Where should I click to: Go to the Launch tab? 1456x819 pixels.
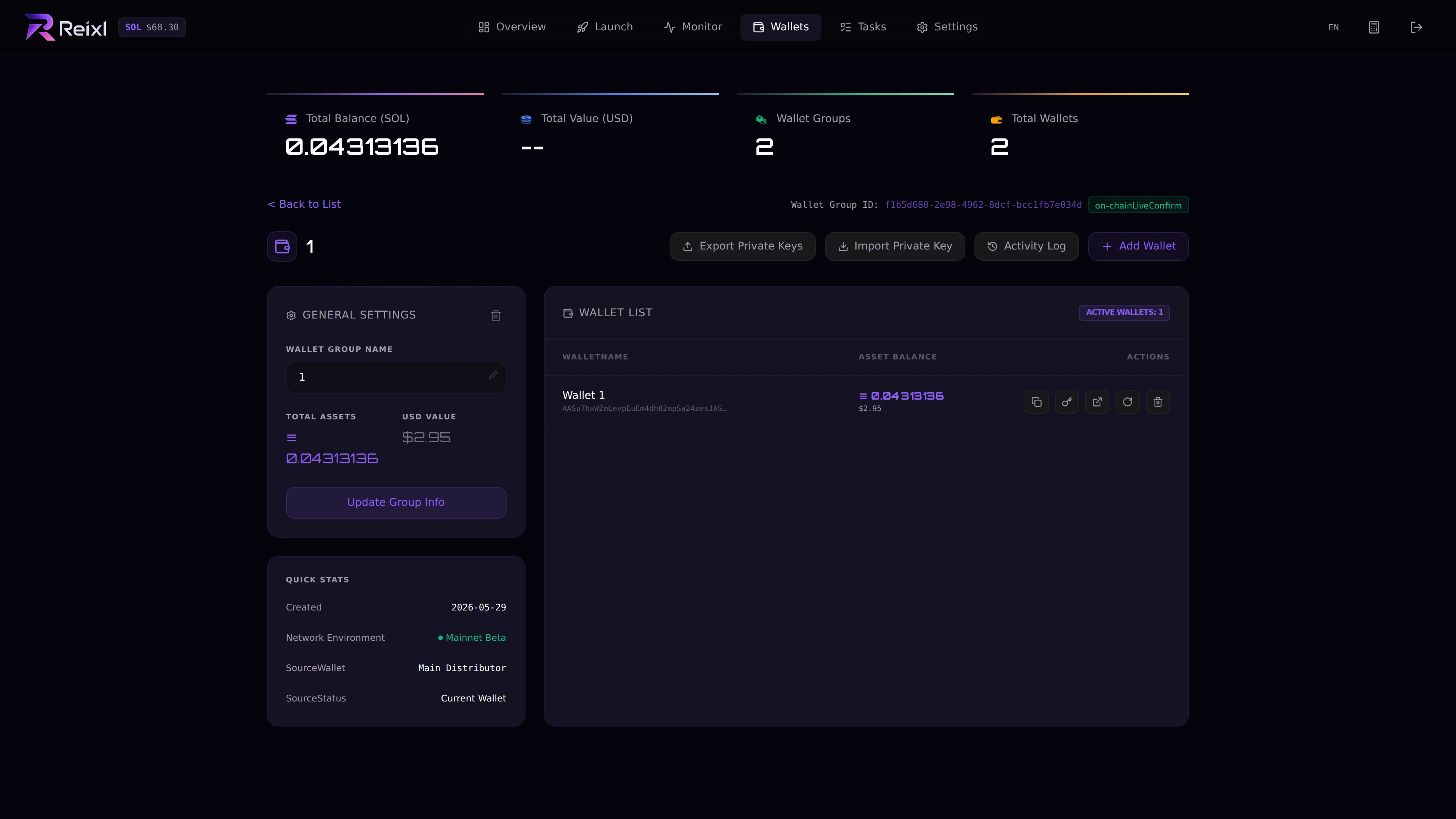coord(605,27)
